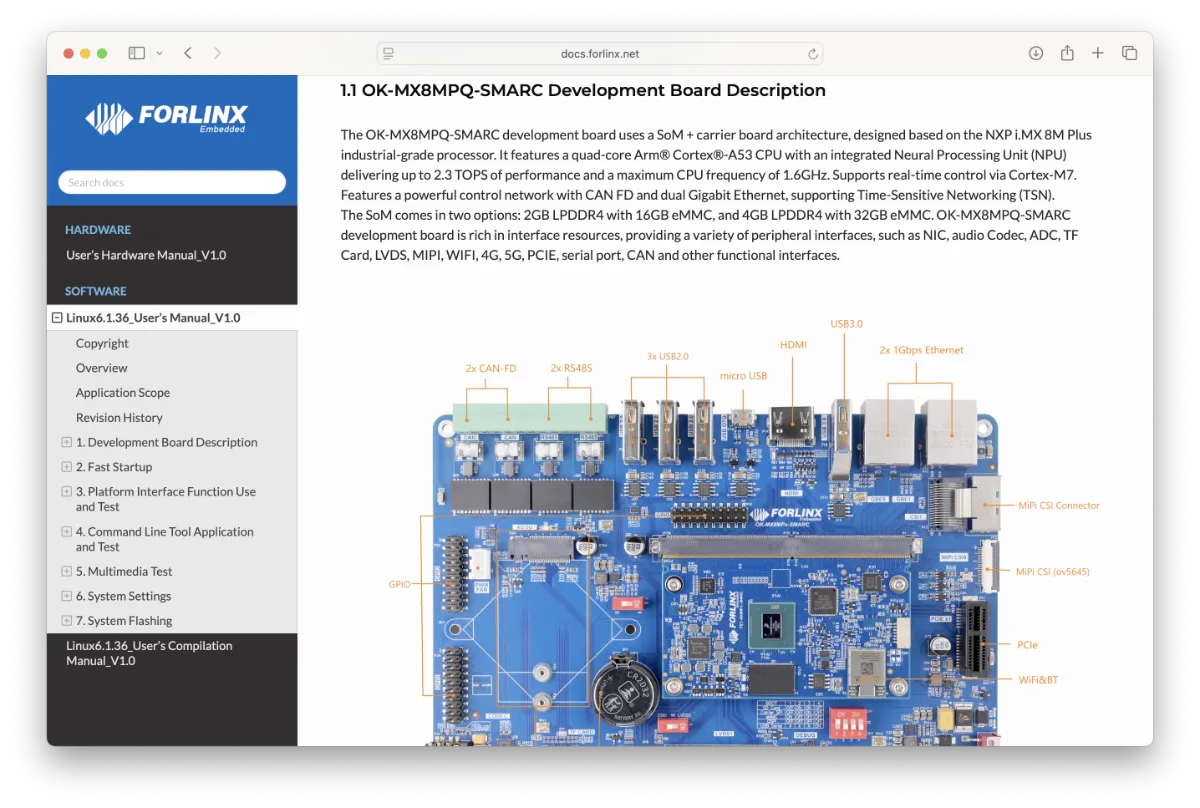Viewport: 1200px width, 808px height.
Task: Open the Revision History page
Action: tap(119, 418)
